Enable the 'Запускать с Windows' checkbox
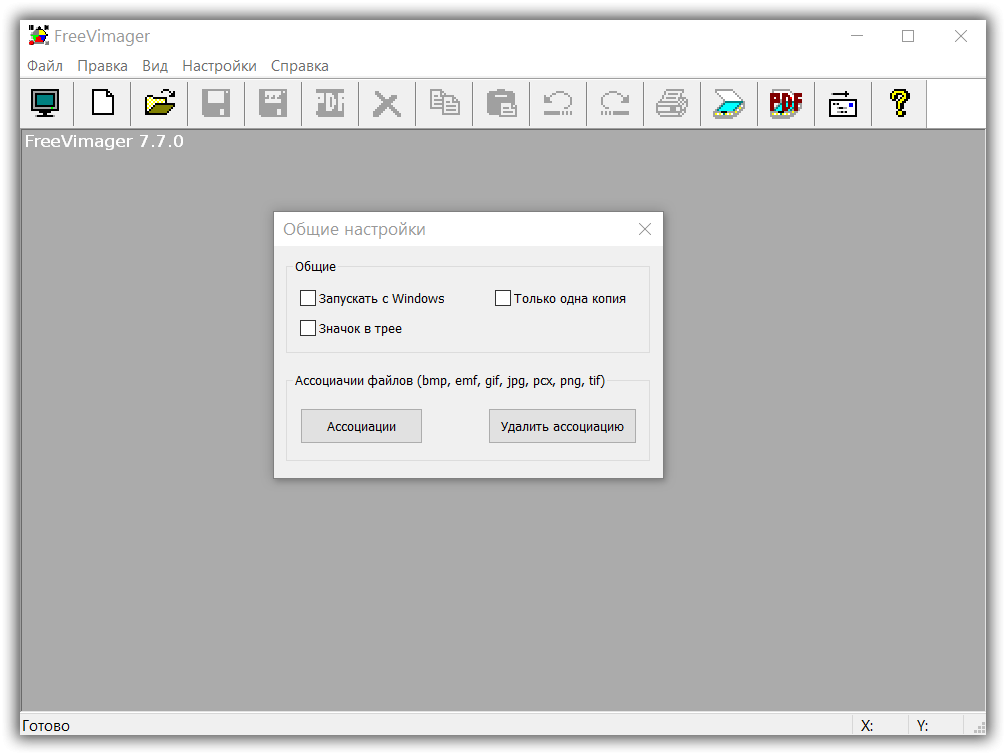The width and height of the screenshot is (1006, 755). (308, 298)
